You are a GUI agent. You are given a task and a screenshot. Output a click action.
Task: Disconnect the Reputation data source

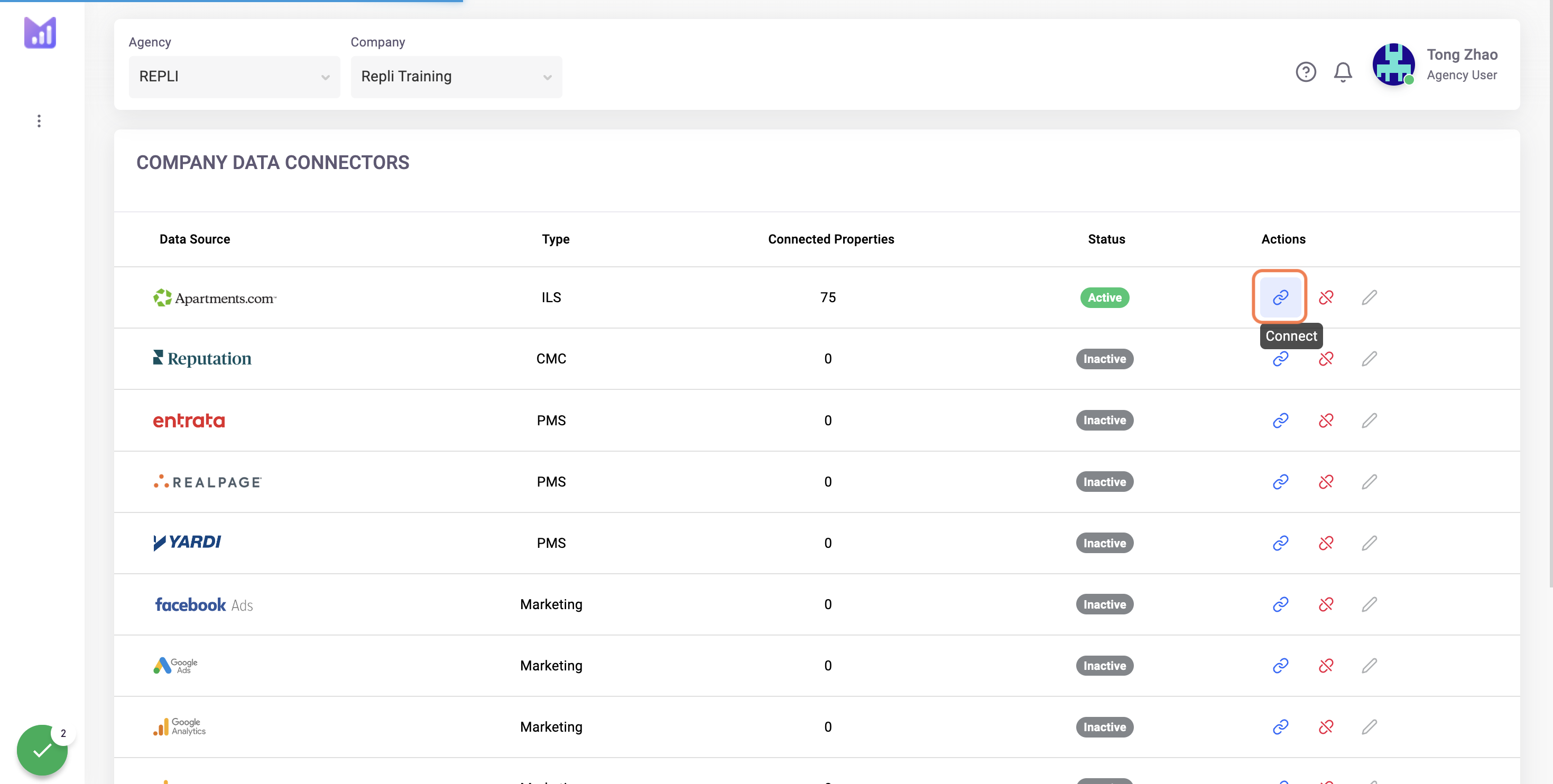pos(1326,359)
